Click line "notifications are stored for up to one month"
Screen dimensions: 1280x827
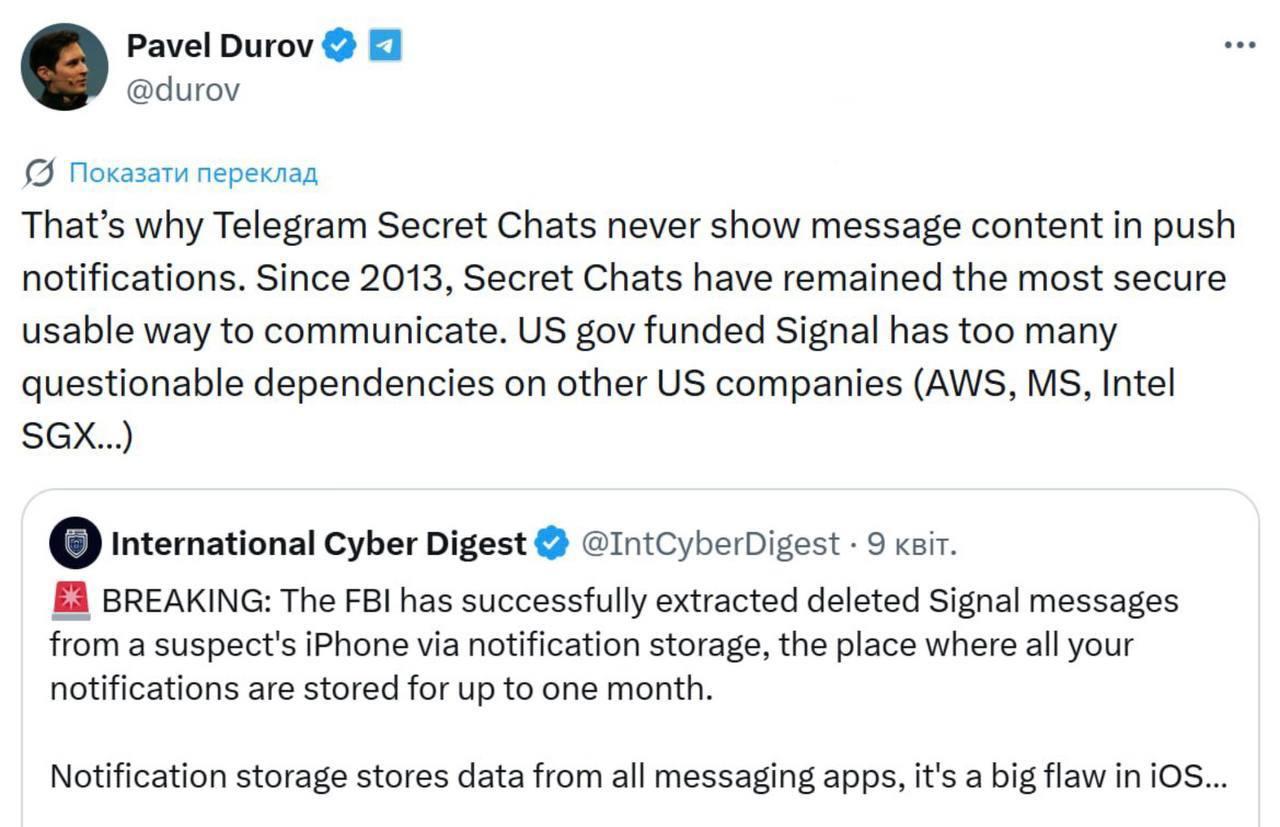click(381, 689)
